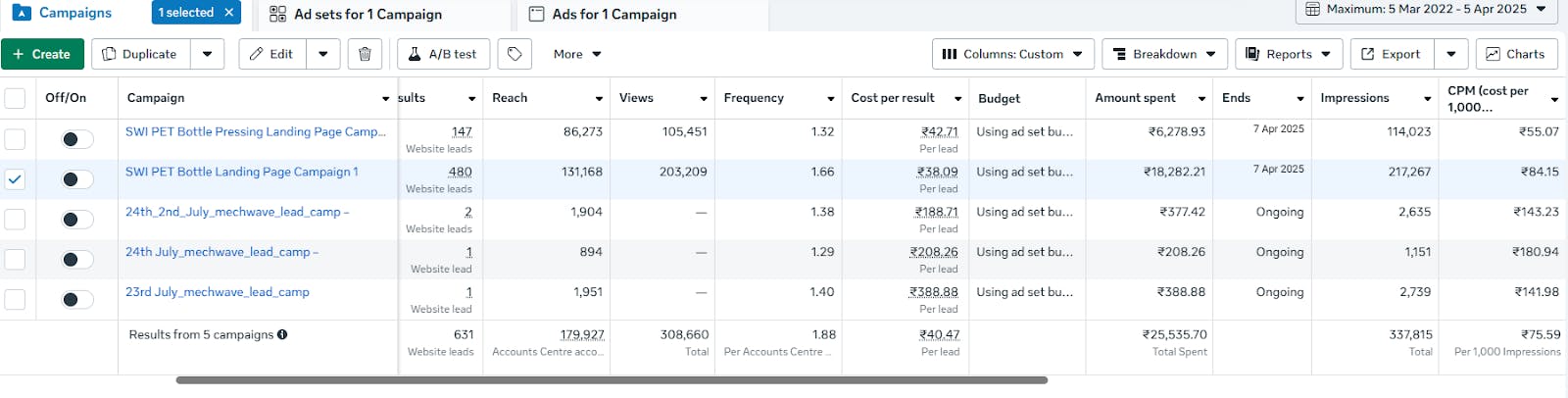The image size is (1568, 398).
Task: Tick the select-all campaigns header checkbox
Action: tap(15, 98)
